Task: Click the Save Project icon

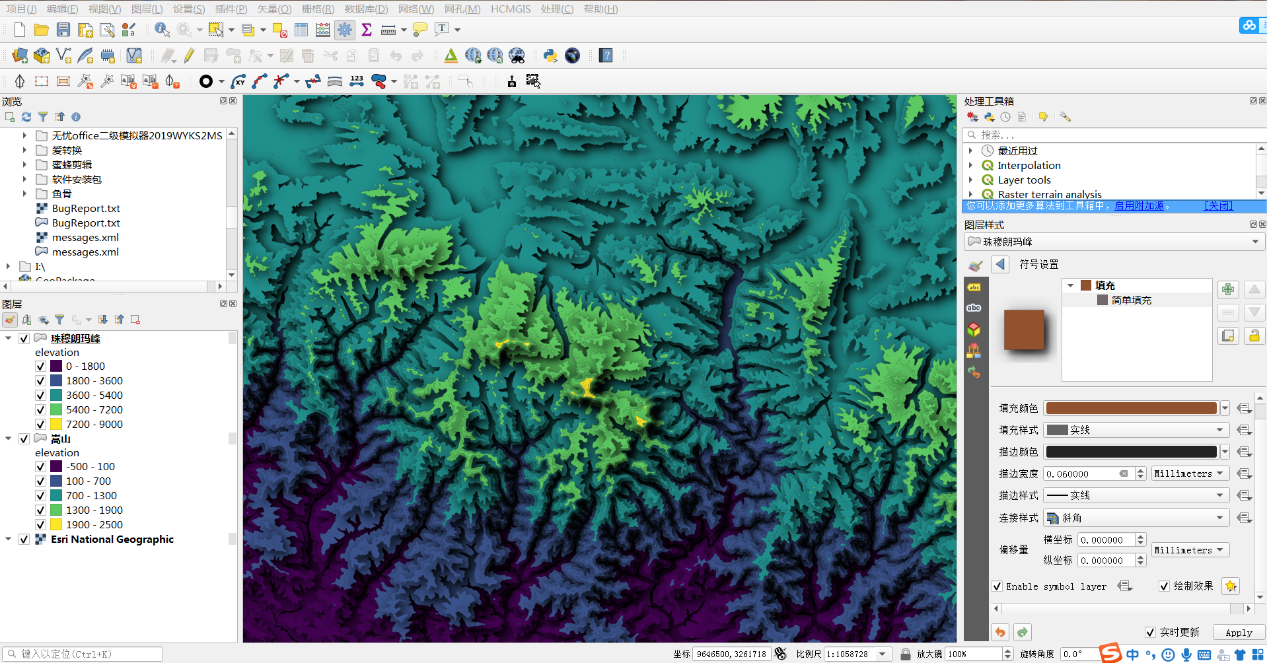Action: pos(63,30)
